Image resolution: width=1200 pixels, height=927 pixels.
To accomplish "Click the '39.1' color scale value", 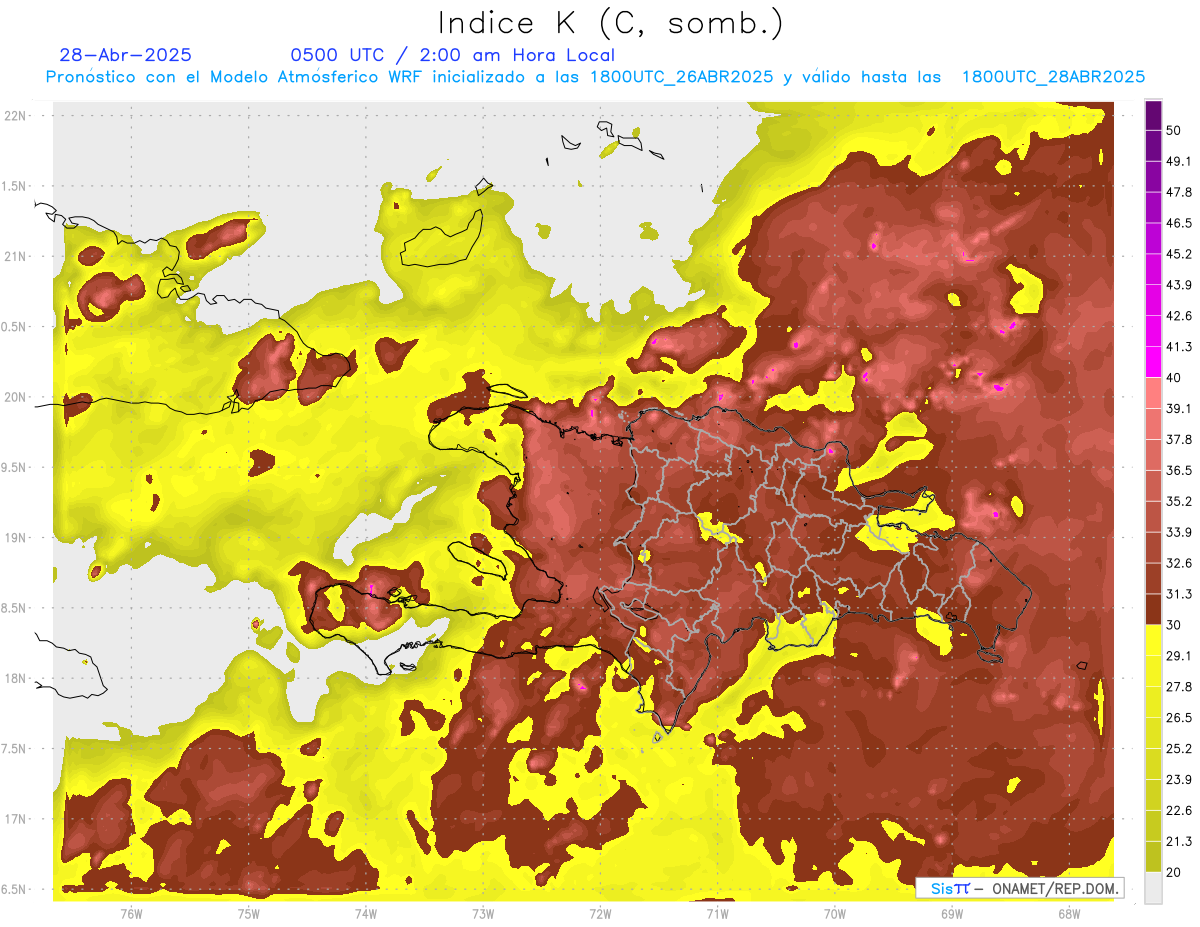I will coord(1179,409).
